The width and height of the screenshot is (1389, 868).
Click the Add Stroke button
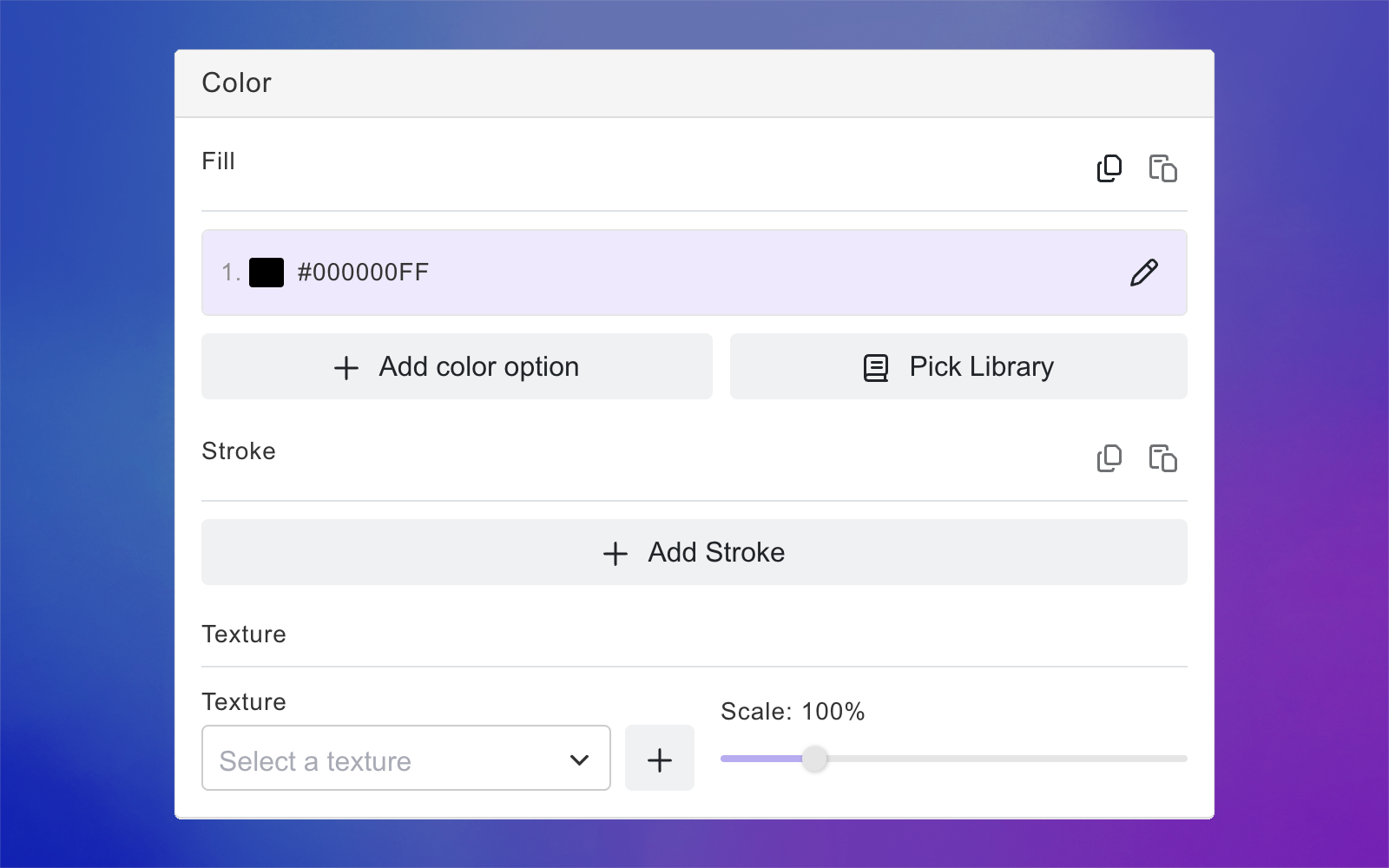coord(694,552)
